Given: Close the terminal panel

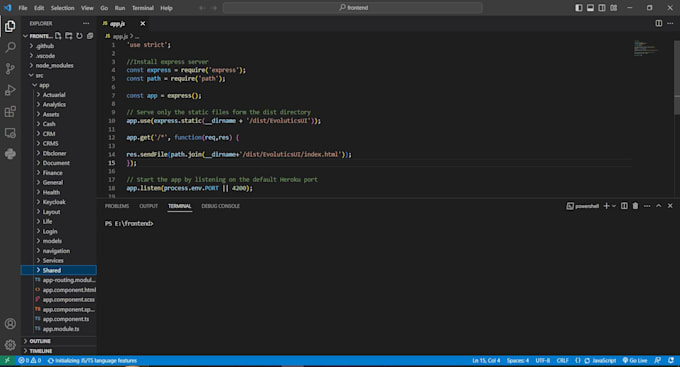Looking at the screenshot, I should (670, 206).
